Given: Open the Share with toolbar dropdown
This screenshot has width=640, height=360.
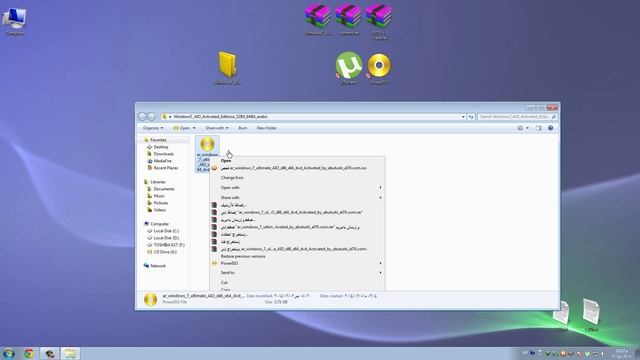Looking at the screenshot, I should [x=217, y=128].
